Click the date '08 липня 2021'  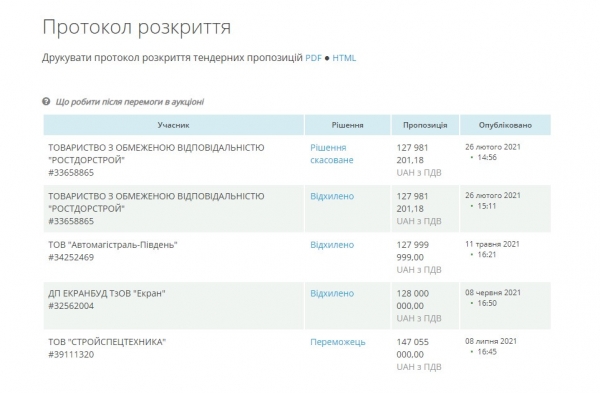[491, 341]
